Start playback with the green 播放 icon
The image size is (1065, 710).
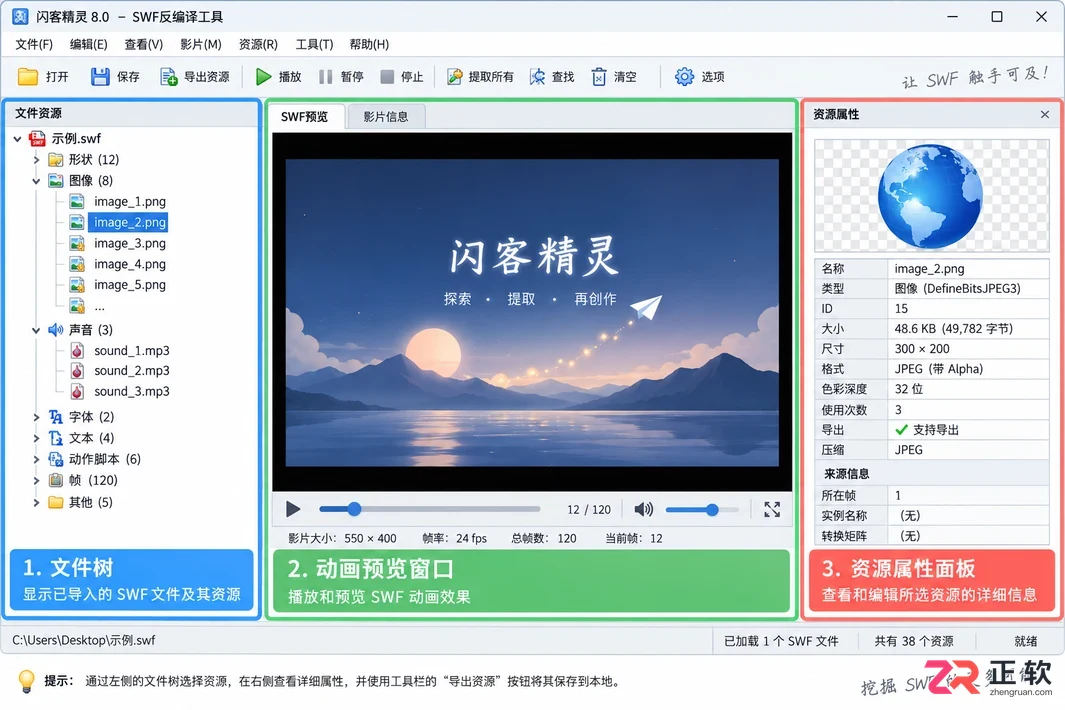(264, 77)
